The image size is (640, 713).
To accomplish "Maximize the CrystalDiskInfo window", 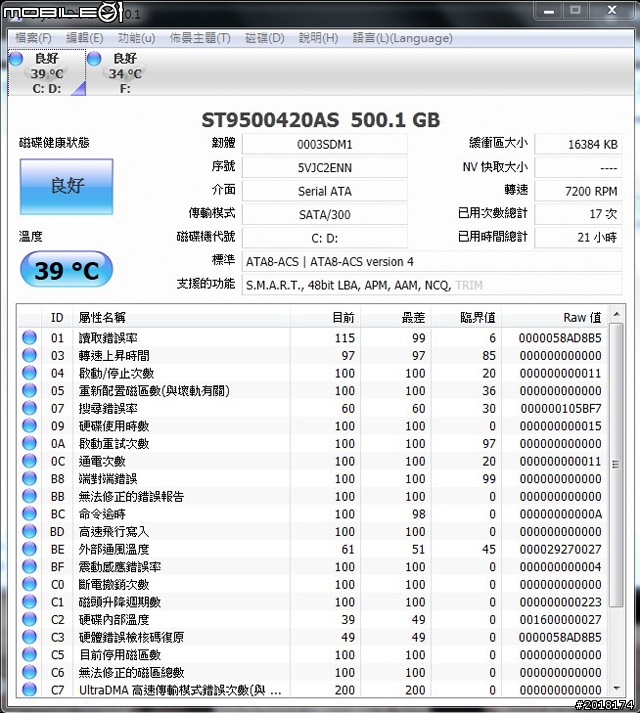I will [x=575, y=10].
